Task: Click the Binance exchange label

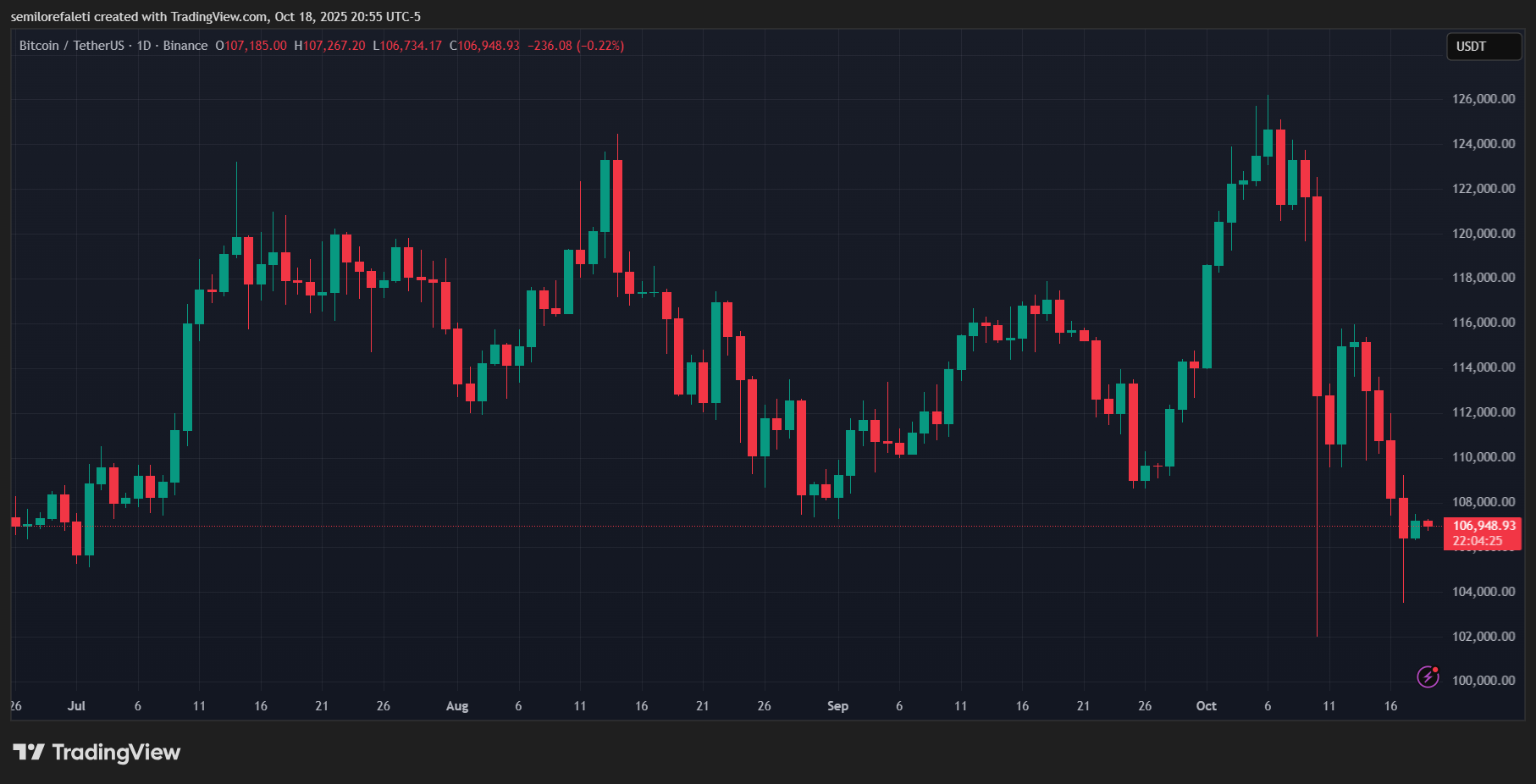Action: click(x=185, y=46)
